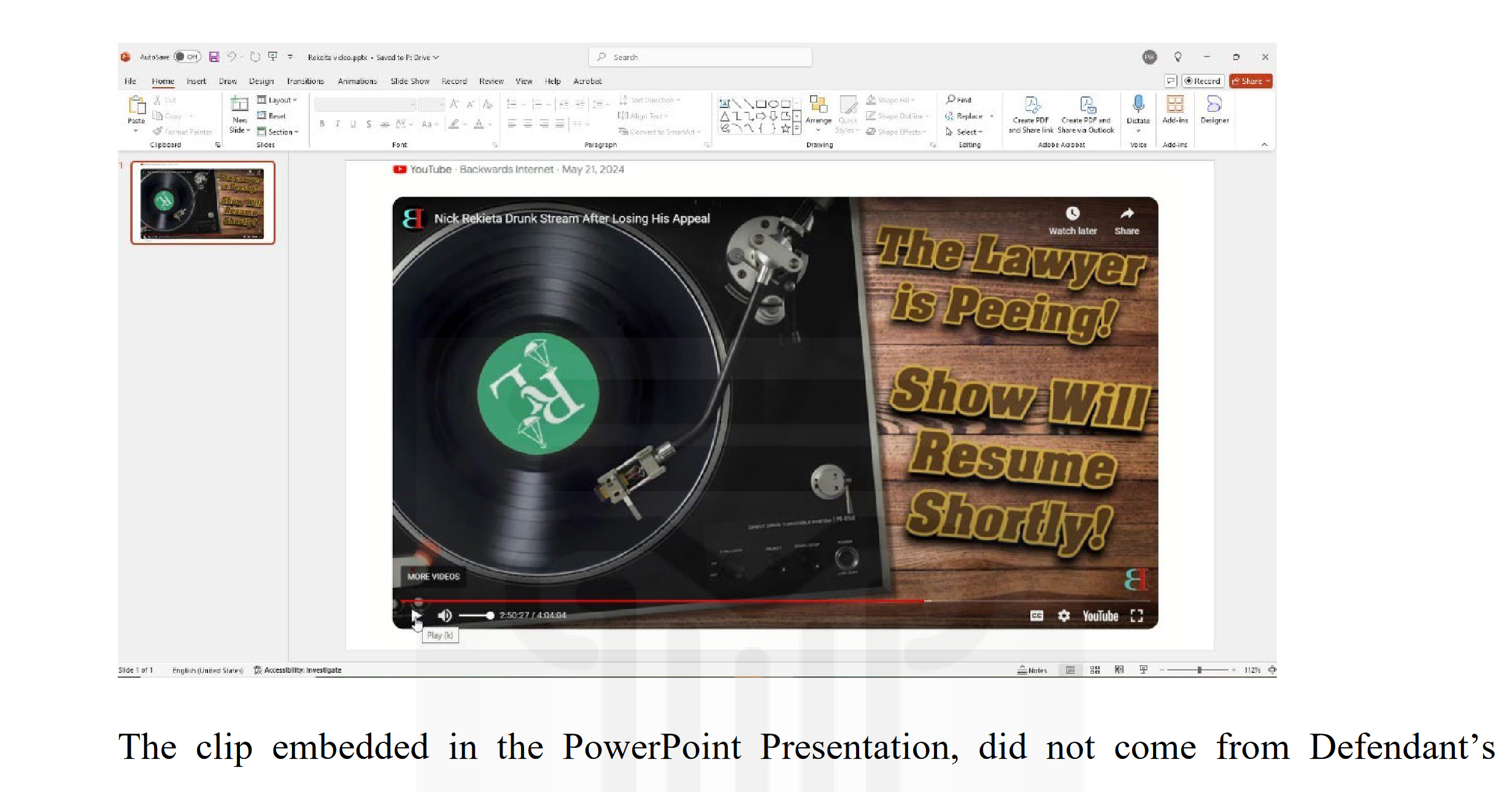Toggle Notes pane in status bar
The height and width of the screenshot is (792, 1512).
pyautogui.click(x=1032, y=670)
